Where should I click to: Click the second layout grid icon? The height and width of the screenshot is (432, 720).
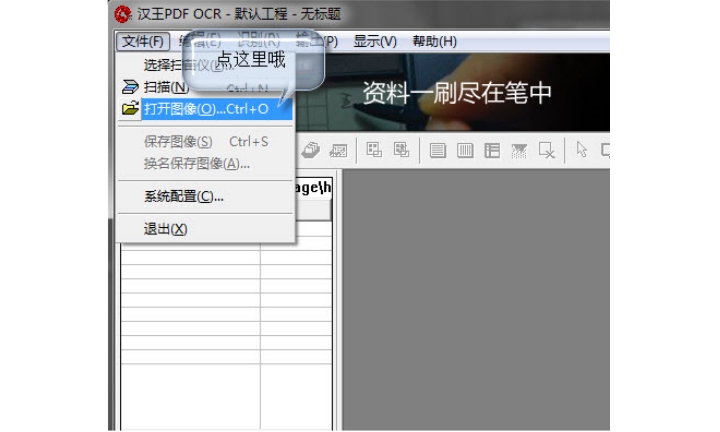[401, 150]
